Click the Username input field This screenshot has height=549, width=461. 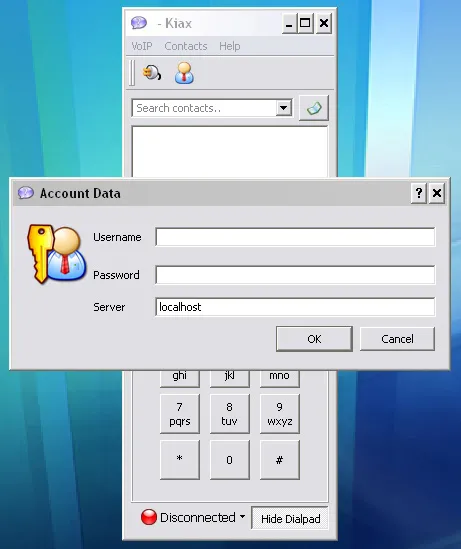(x=295, y=237)
